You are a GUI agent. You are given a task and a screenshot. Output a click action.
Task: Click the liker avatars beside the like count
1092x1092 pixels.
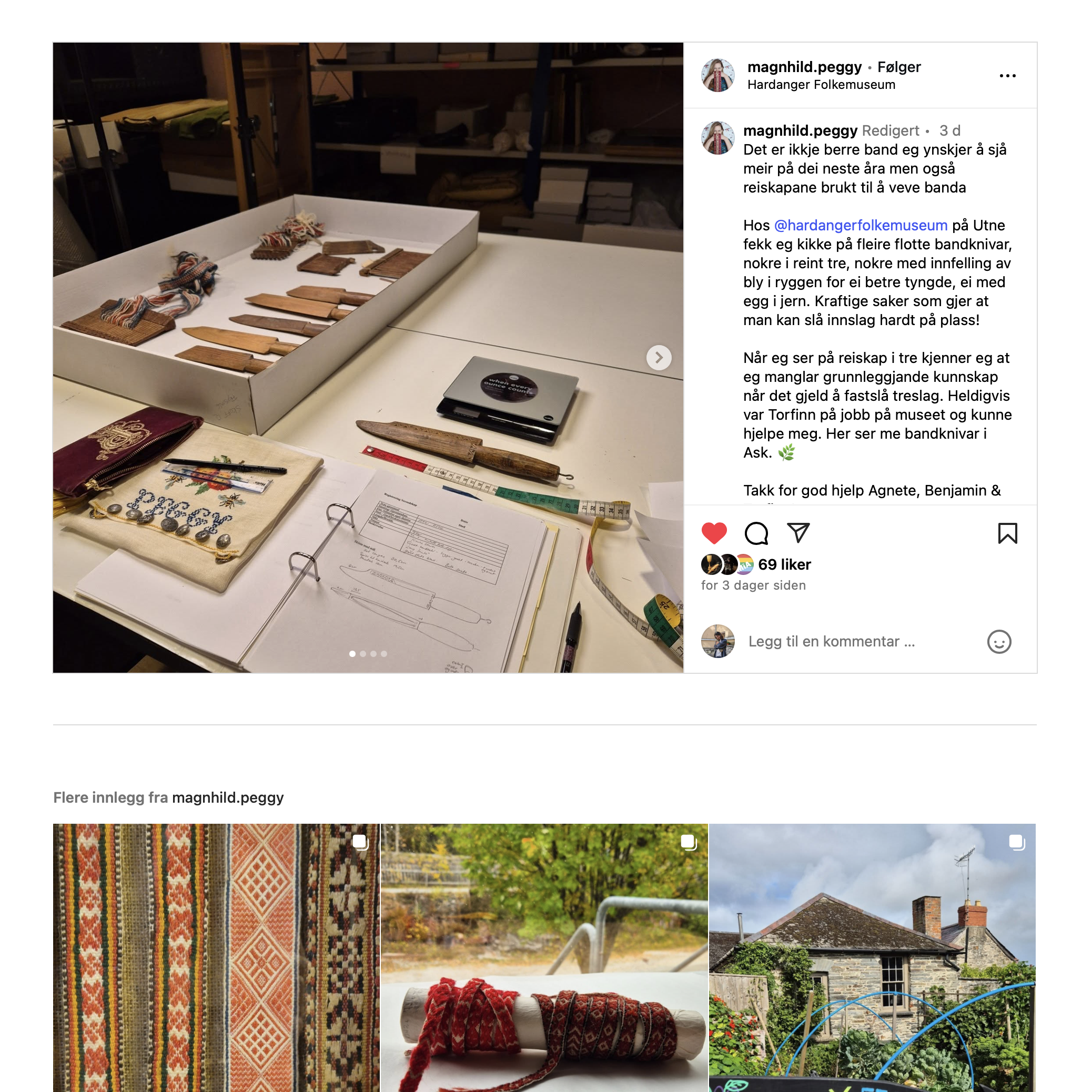click(x=727, y=564)
